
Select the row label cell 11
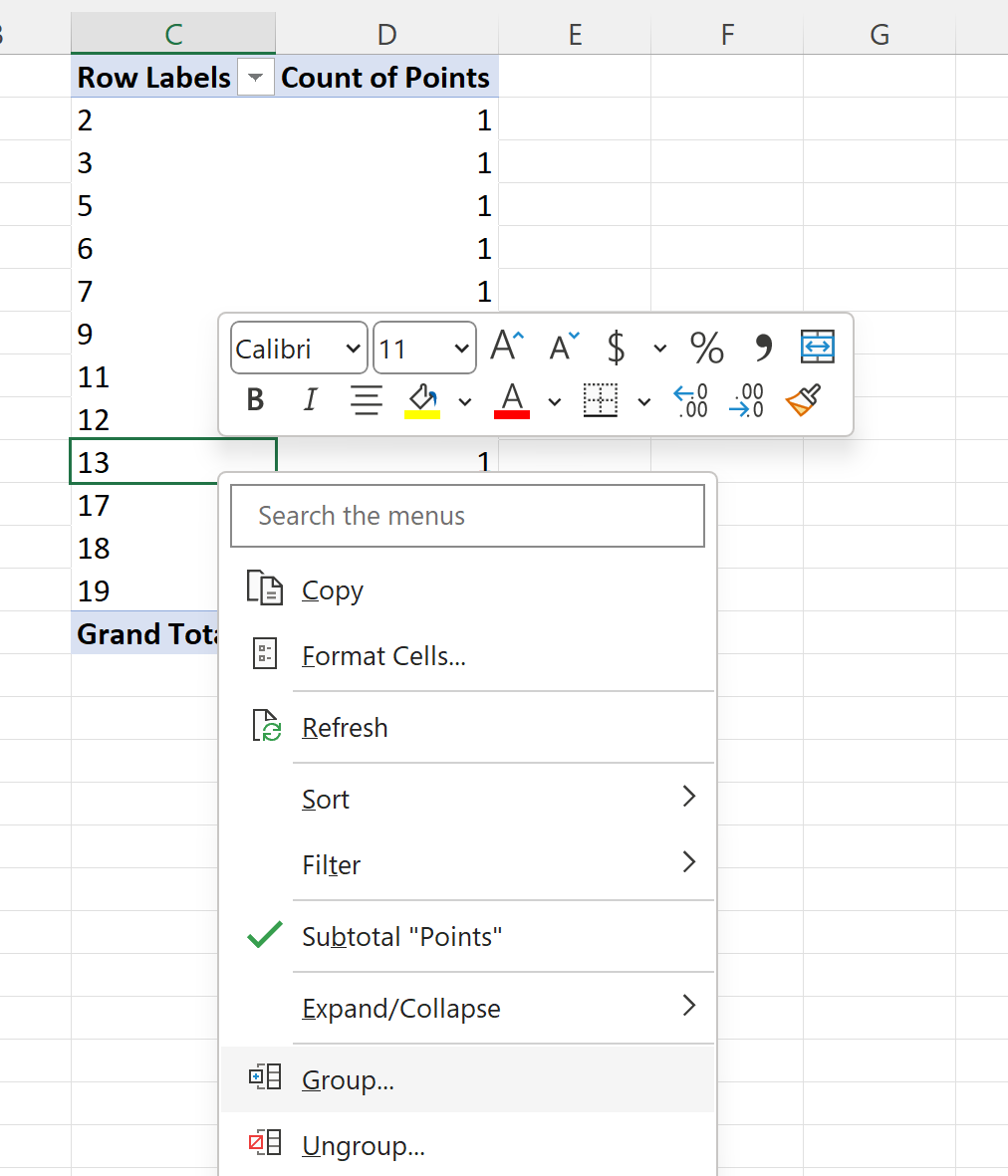145,376
